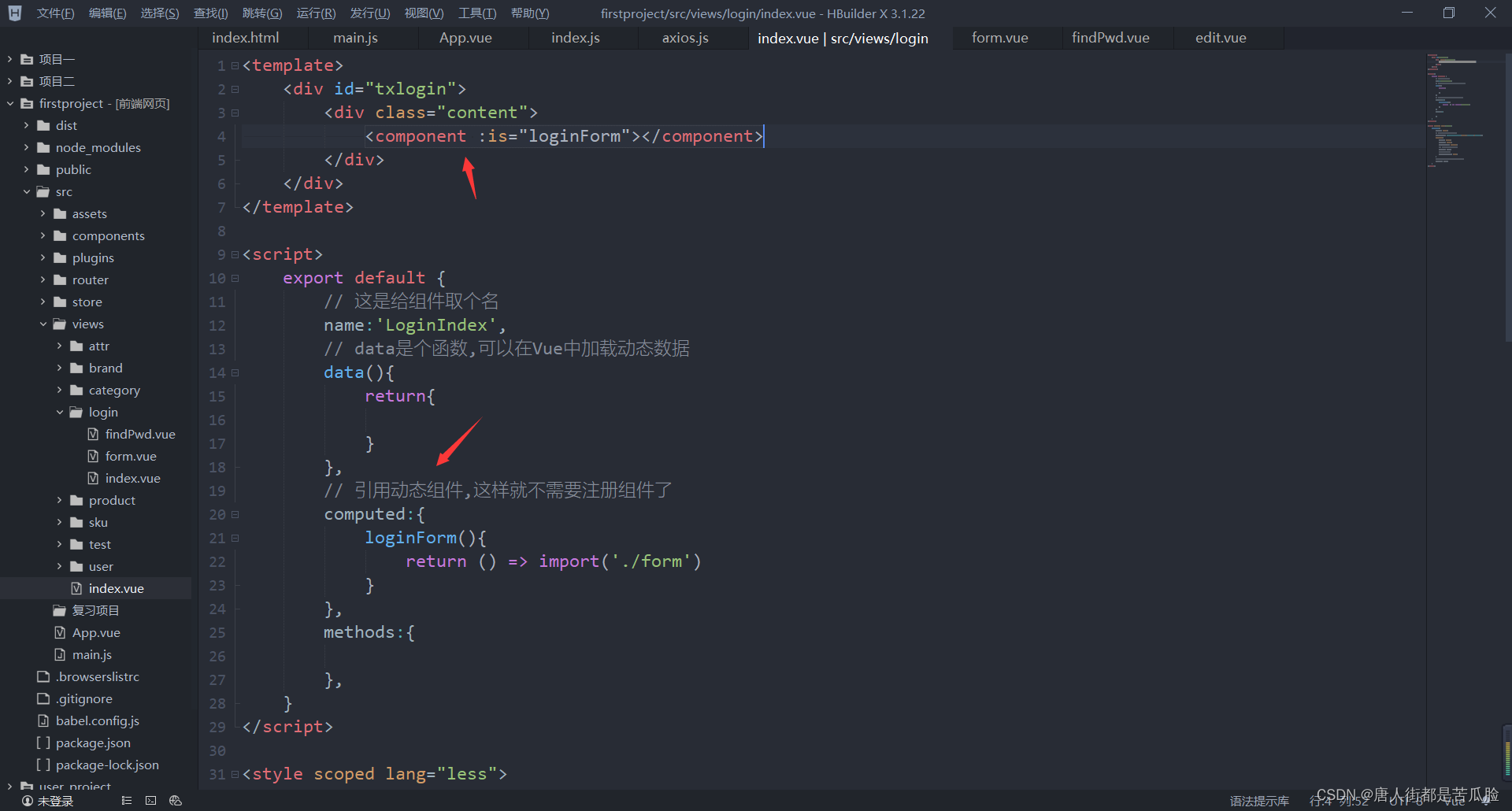Collapse code fold marker on line 1
1512x811 pixels.
click(x=235, y=65)
